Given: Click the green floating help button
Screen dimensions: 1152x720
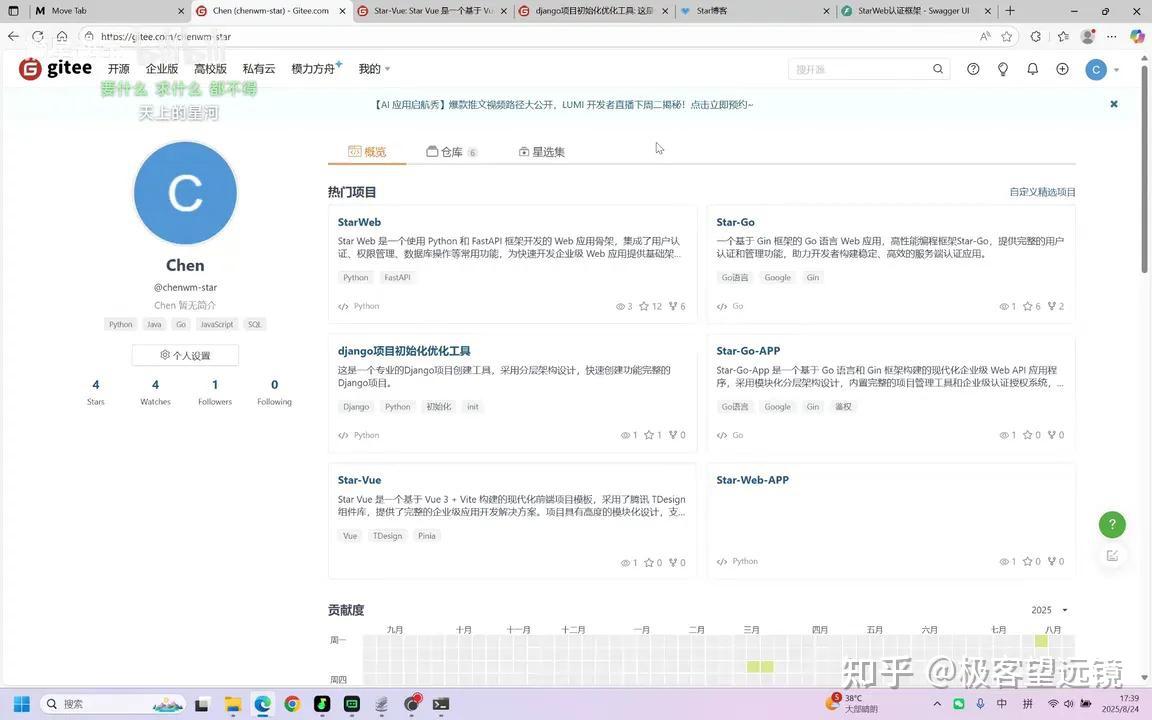Looking at the screenshot, I should (x=1112, y=524).
